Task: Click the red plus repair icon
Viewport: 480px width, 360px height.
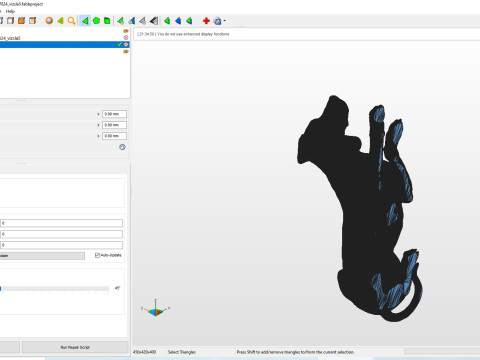Action: (x=206, y=21)
